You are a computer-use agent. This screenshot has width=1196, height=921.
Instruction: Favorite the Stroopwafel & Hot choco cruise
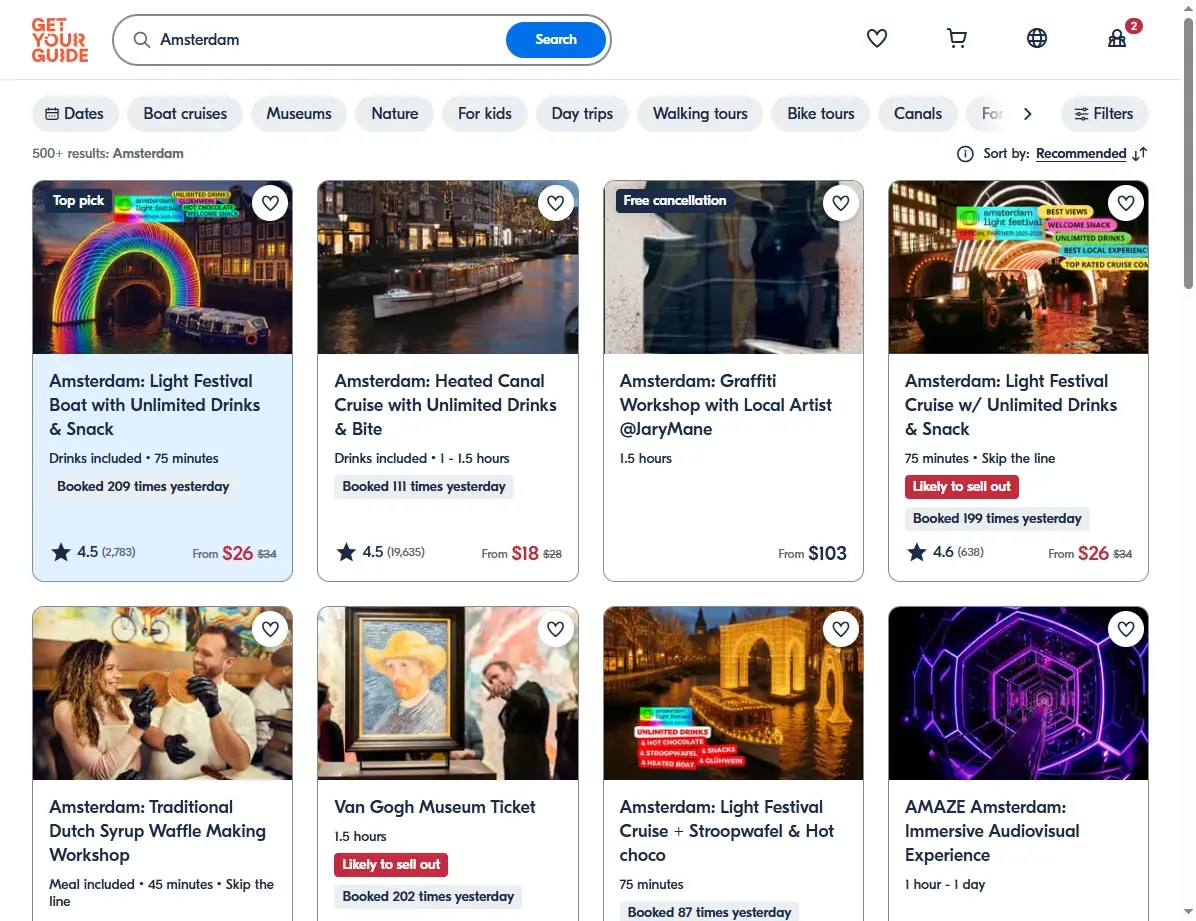click(841, 629)
